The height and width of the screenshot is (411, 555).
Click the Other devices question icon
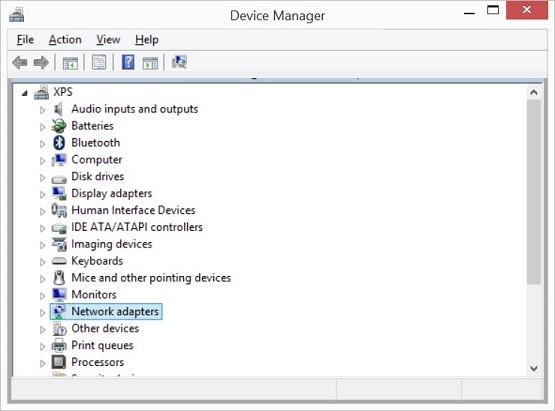tap(59, 329)
